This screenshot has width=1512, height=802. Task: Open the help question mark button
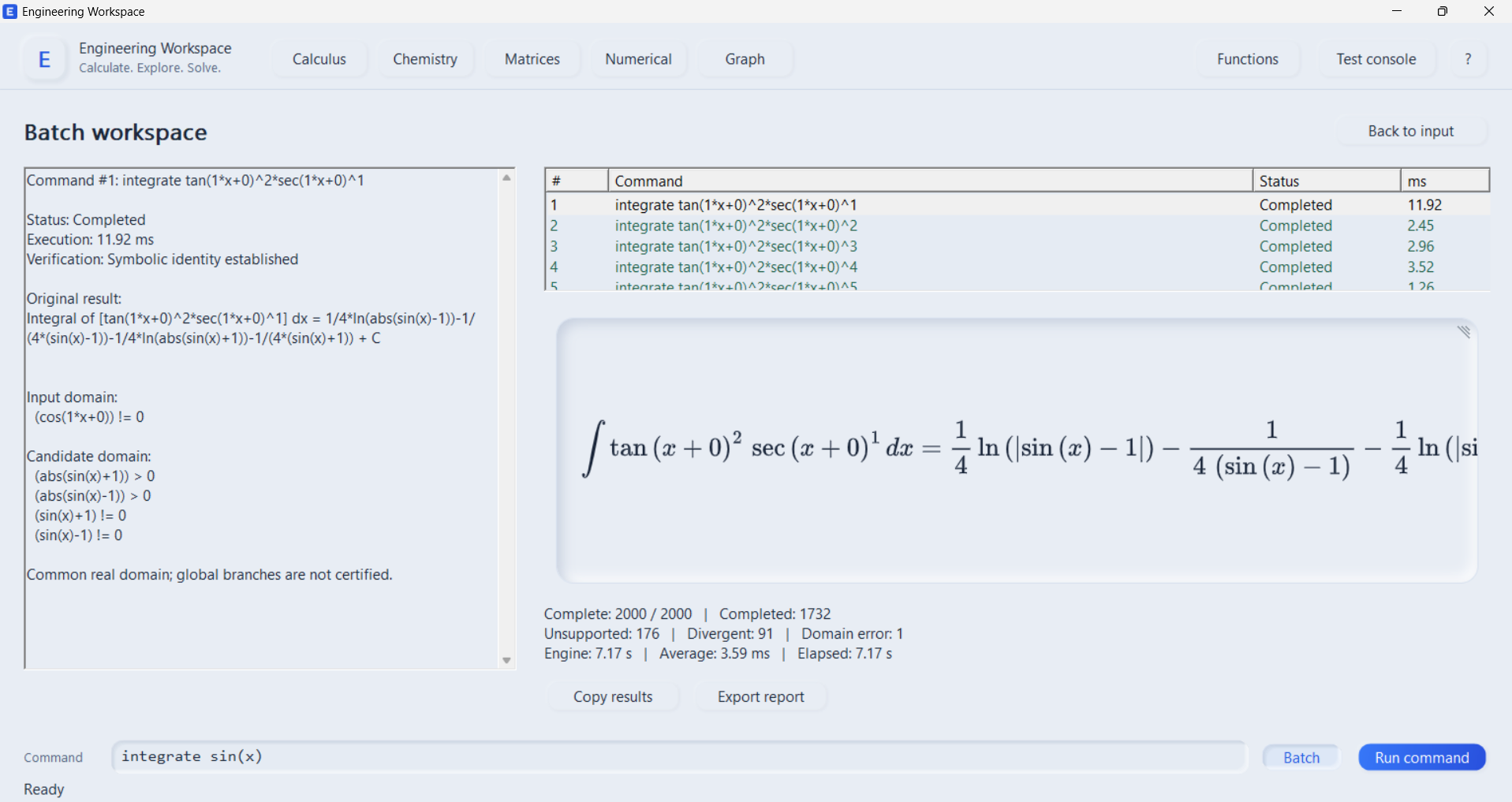point(1468,59)
